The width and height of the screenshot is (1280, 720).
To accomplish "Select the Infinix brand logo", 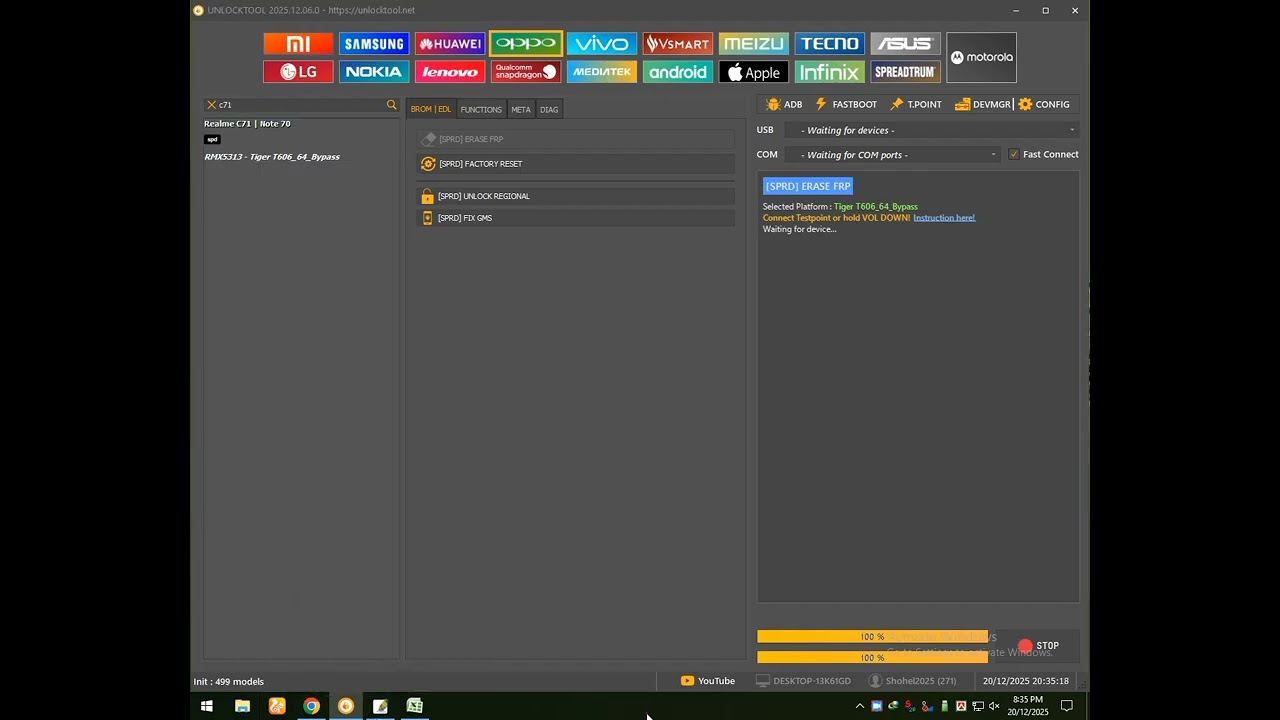I will pyautogui.click(x=830, y=72).
